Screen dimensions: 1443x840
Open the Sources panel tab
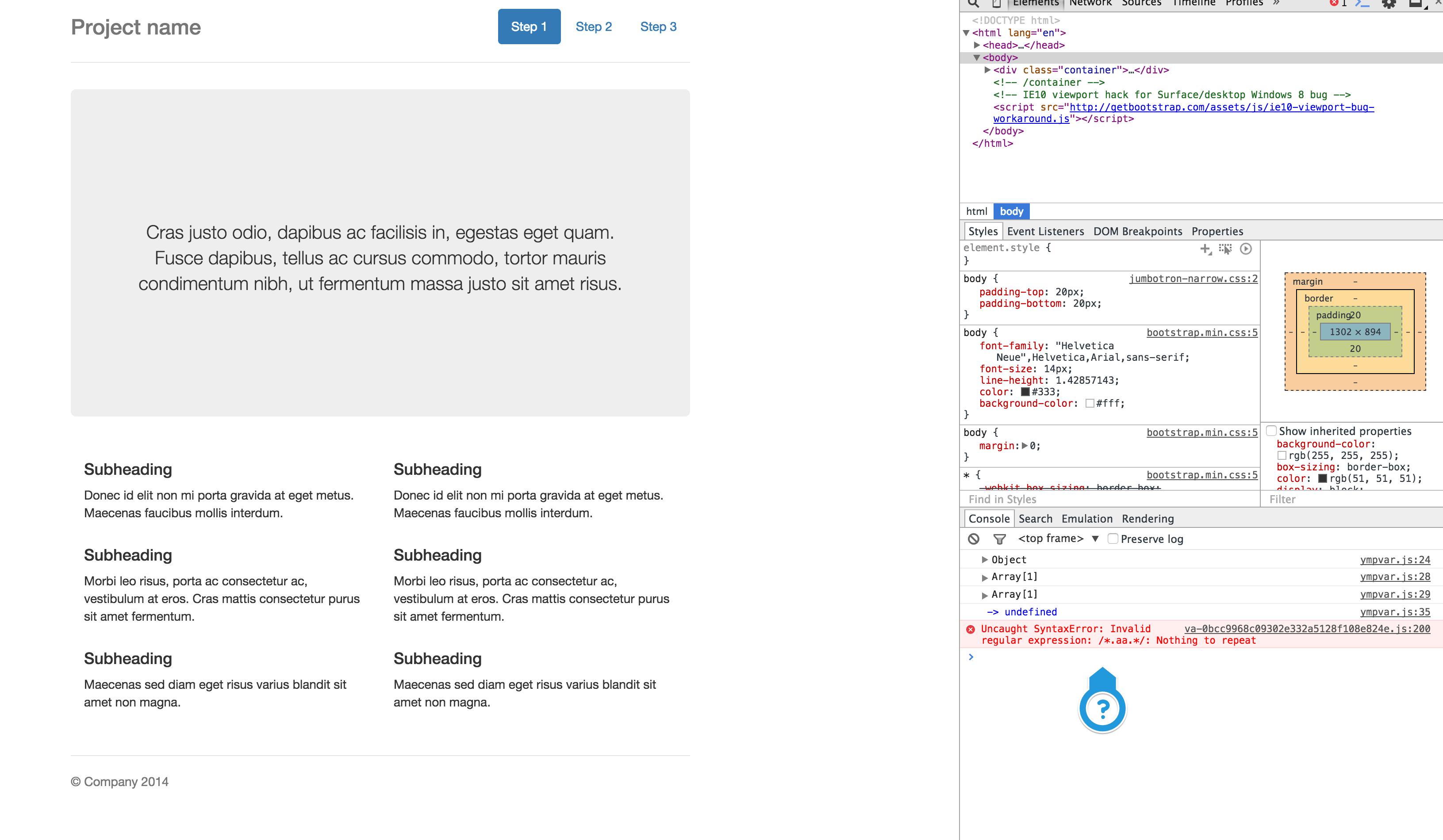pyautogui.click(x=1141, y=4)
